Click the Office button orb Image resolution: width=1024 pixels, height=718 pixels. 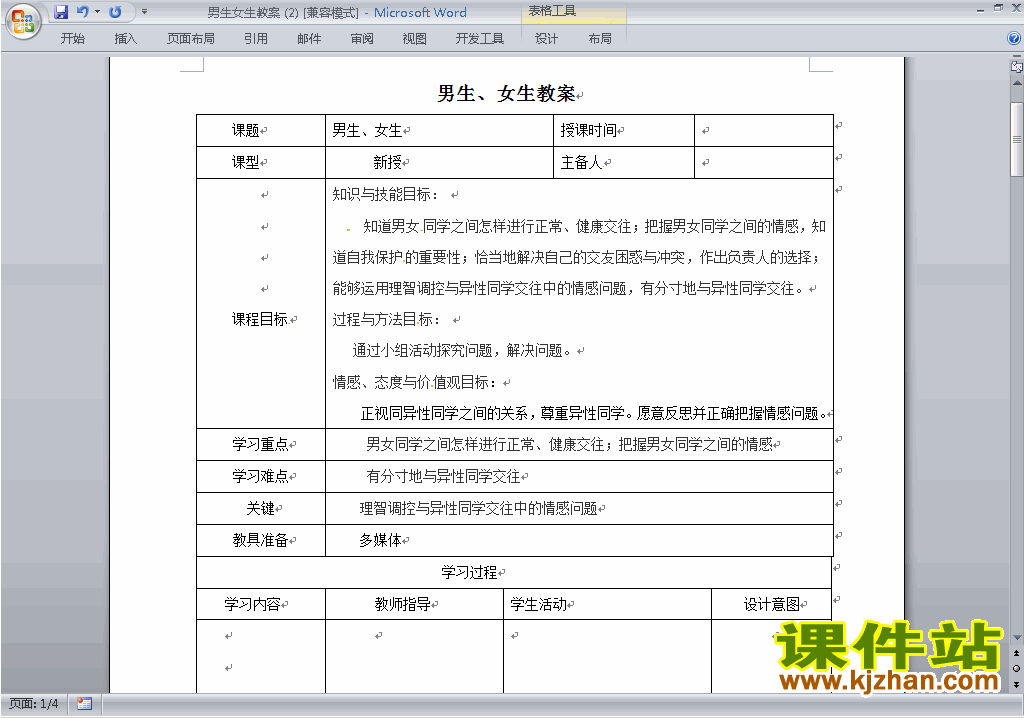click(24, 22)
